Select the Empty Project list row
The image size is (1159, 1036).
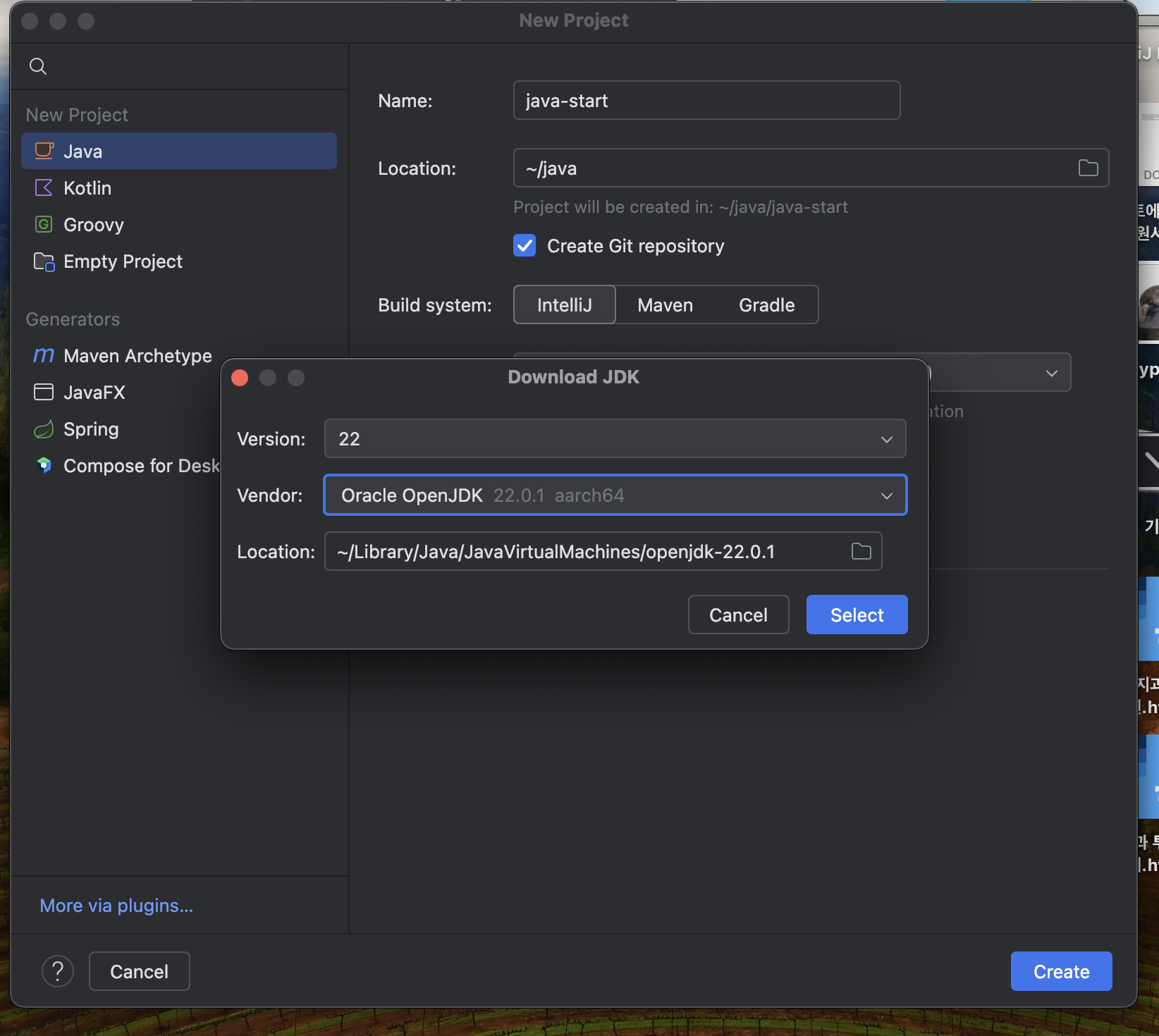(179, 261)
